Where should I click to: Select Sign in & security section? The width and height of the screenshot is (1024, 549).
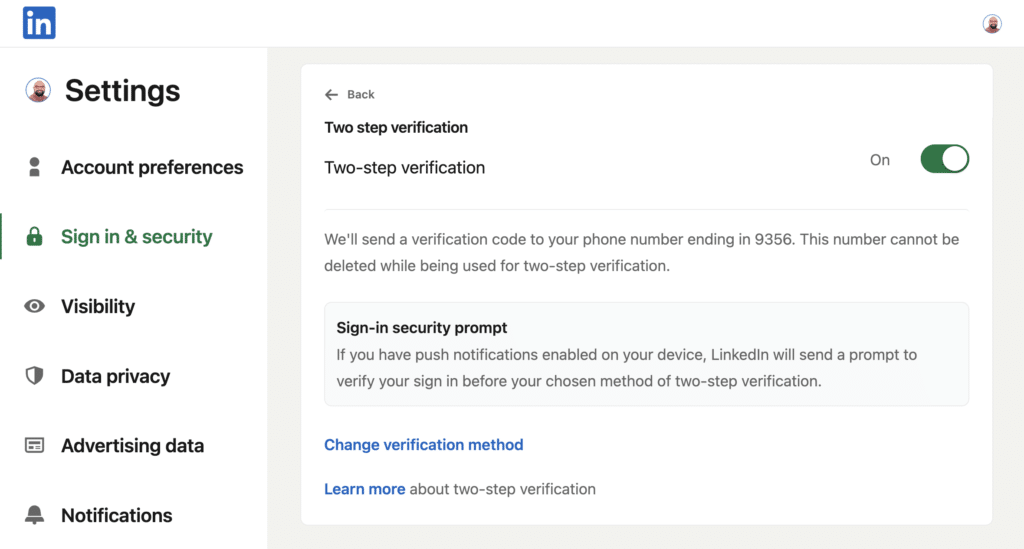[x=136, y=236]
